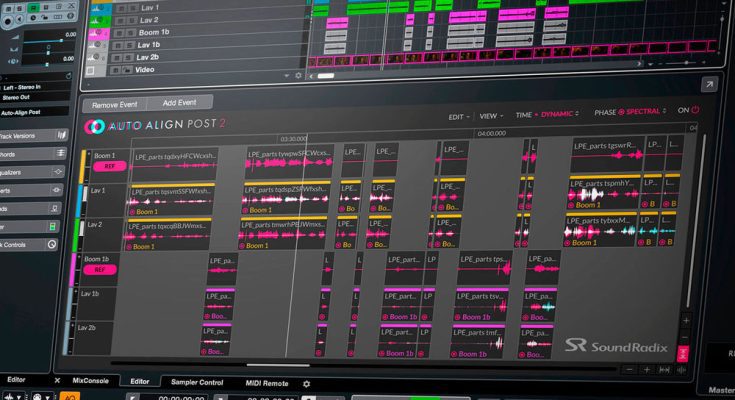This screenshot has width=735, height=400.
Task: Change the TIME Dynamic mode selector
Action: [x=560, y=113]
